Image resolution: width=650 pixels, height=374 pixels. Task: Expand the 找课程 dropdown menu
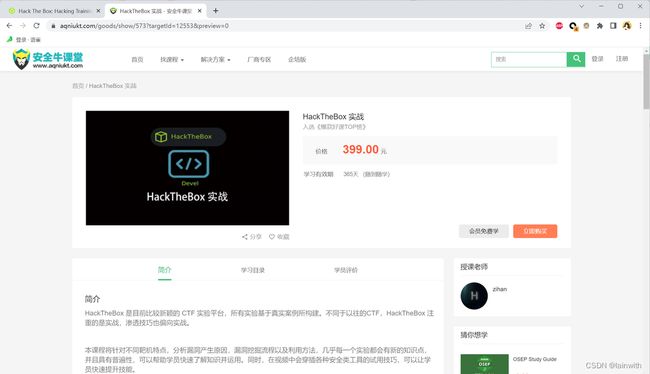(172, 60)
